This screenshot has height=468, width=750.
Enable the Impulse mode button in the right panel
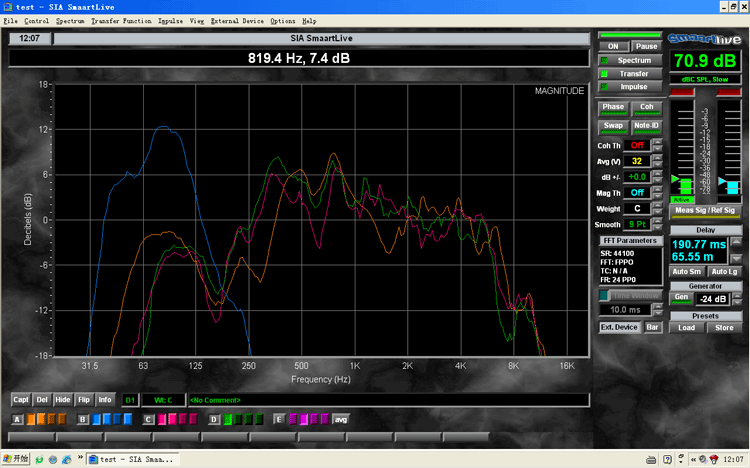click(x=630, y=87)
